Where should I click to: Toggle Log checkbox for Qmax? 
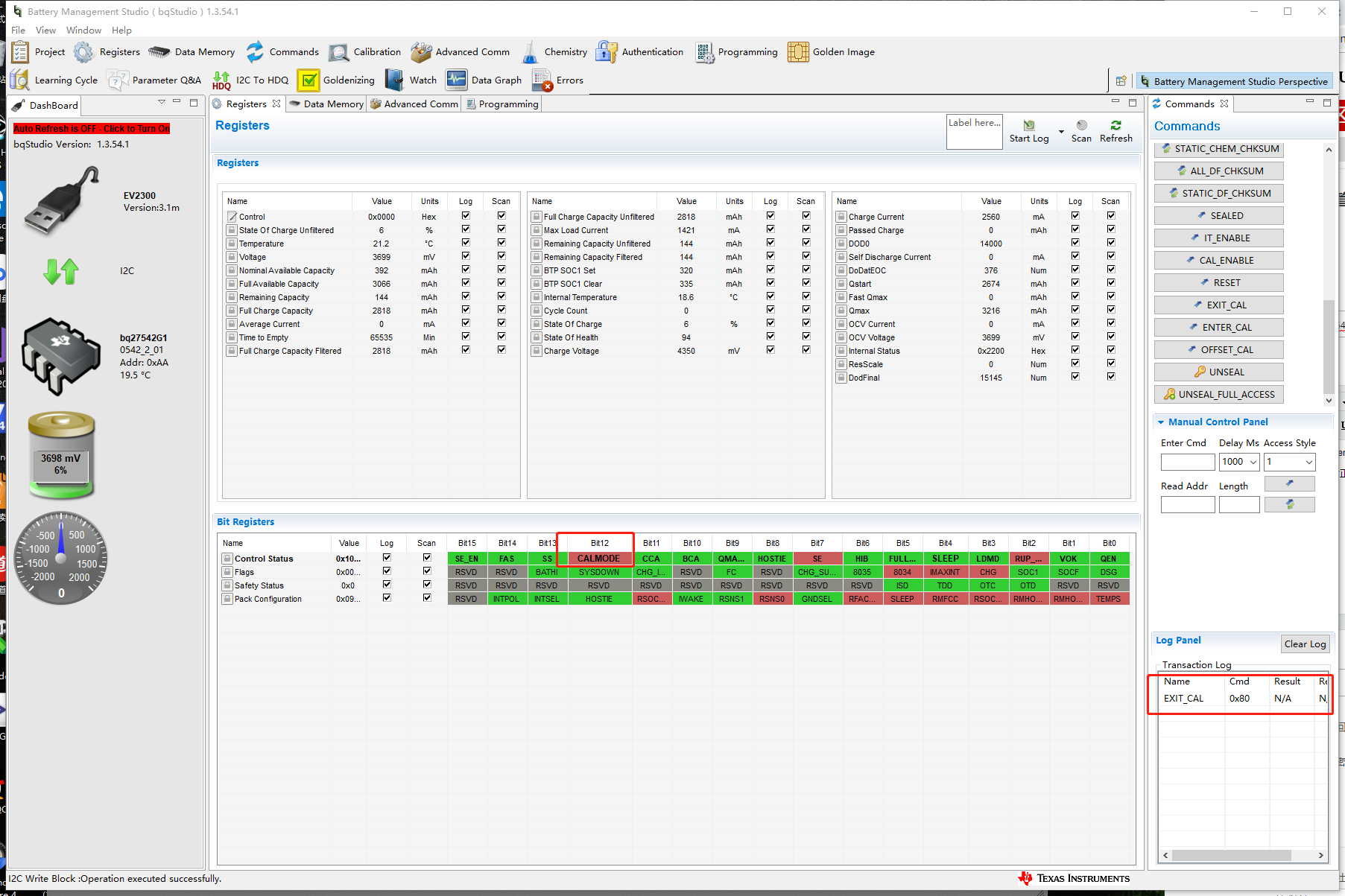(1075, 310)
